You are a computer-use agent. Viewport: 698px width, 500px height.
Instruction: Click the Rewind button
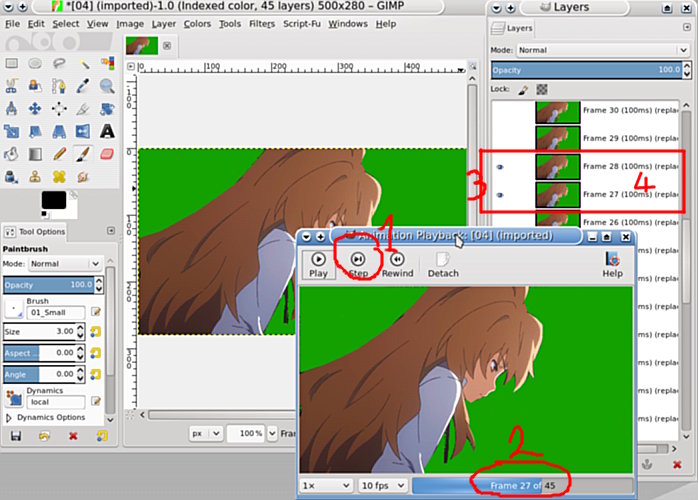(x=398, y=265)
